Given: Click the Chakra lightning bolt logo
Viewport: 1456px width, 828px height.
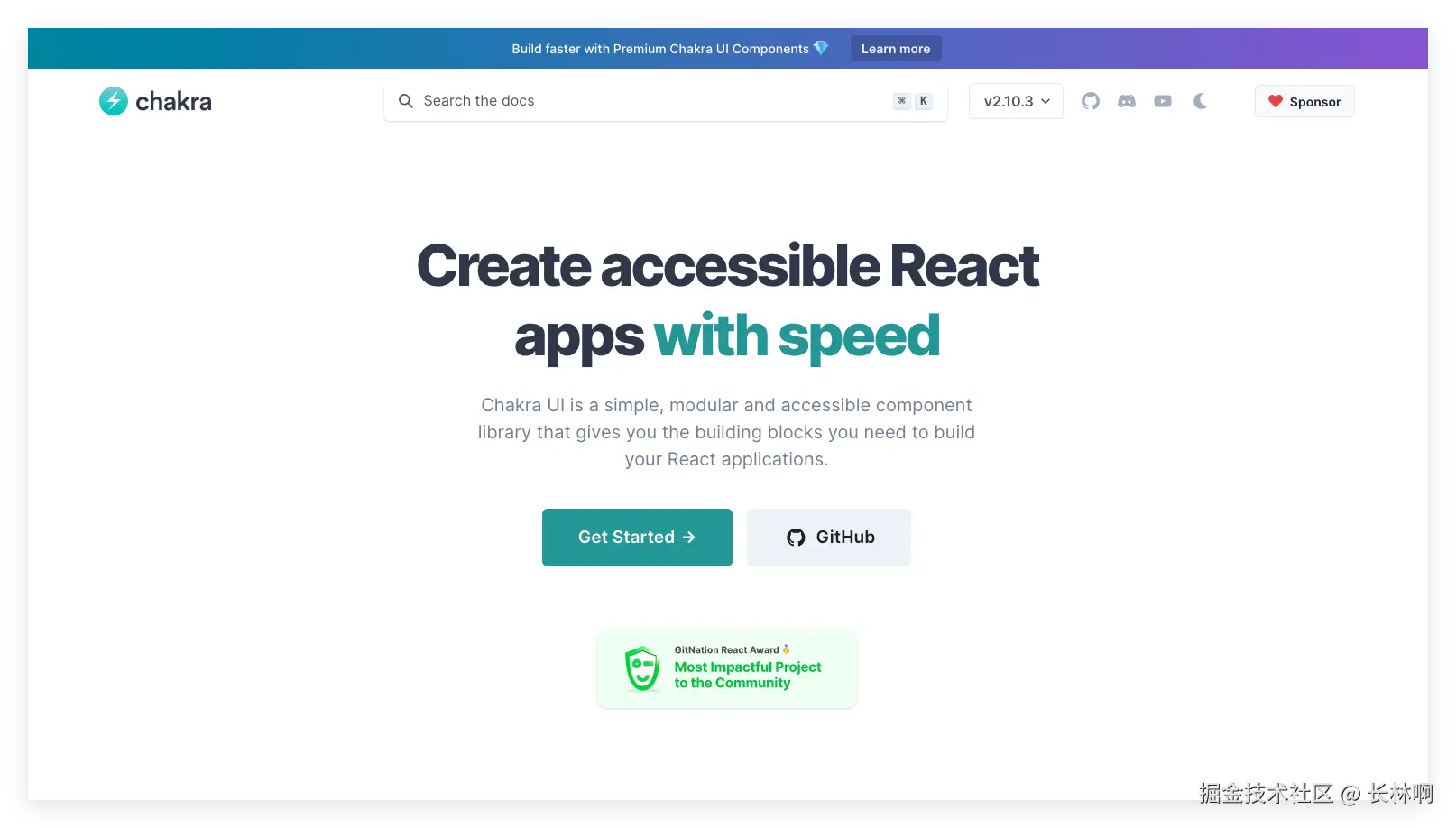Looking at the screenshot, I should point(114,101).
